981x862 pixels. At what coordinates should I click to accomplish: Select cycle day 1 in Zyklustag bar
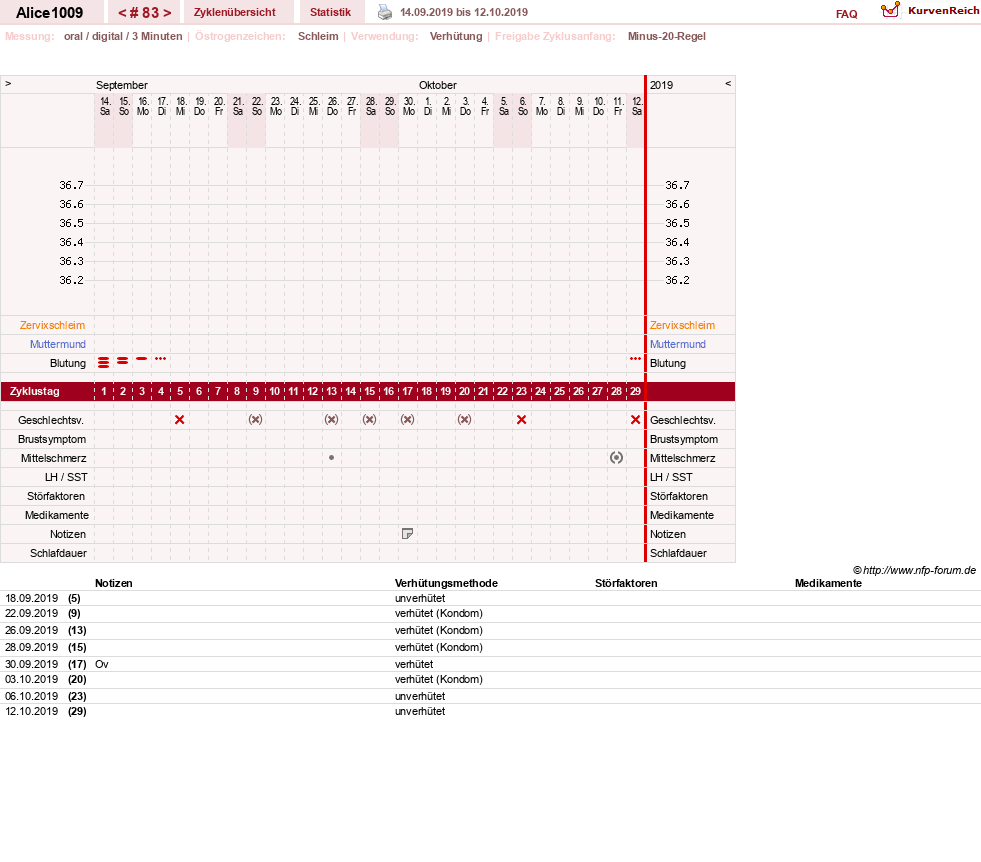point(104,392)
